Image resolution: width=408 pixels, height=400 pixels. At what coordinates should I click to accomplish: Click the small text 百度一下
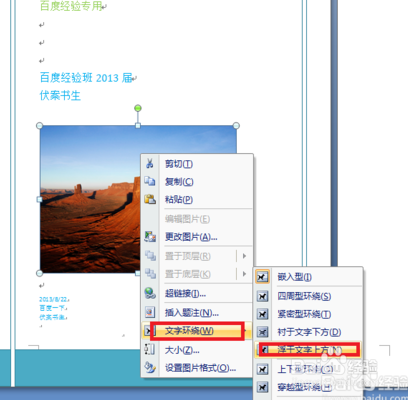point(52,308)
